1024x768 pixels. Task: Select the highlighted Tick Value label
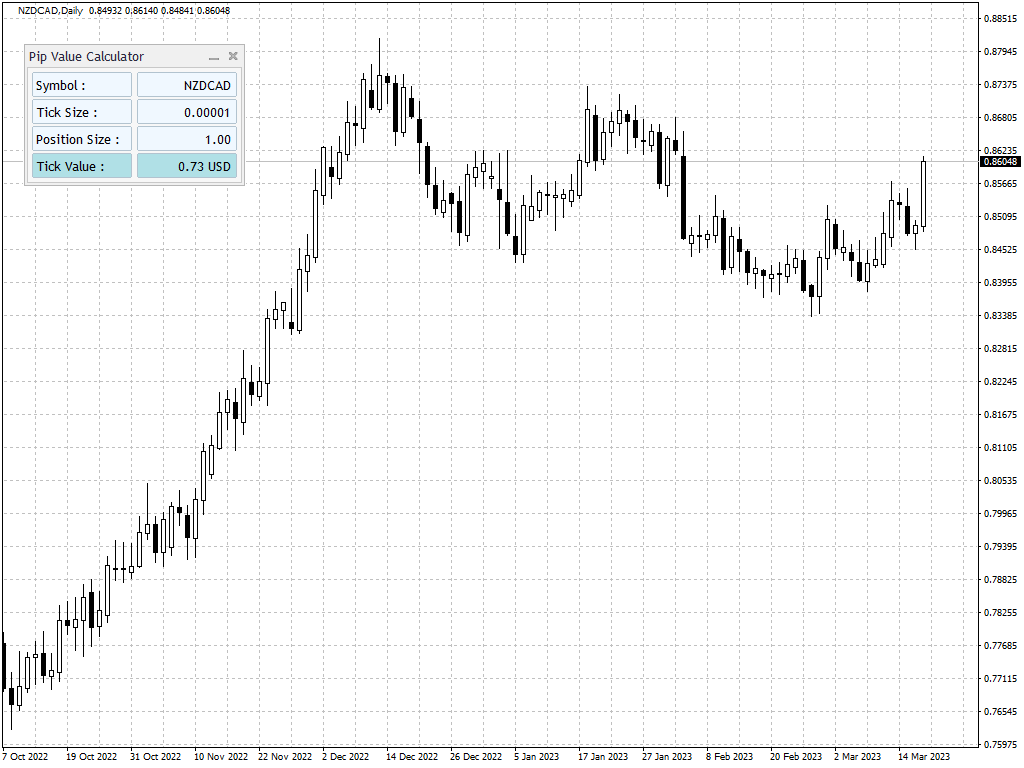[x=82, y=166]
